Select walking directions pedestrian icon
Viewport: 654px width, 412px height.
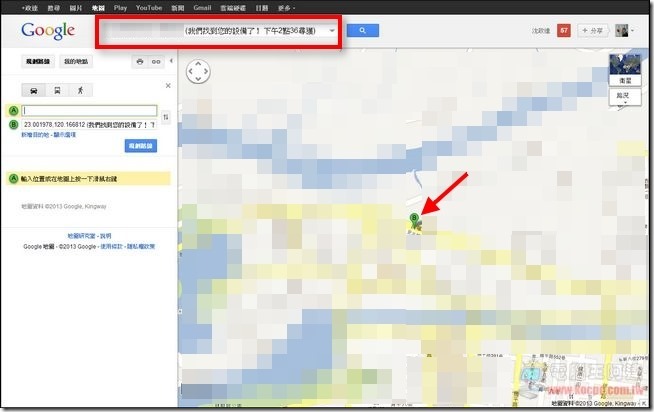tap(80, 90)
